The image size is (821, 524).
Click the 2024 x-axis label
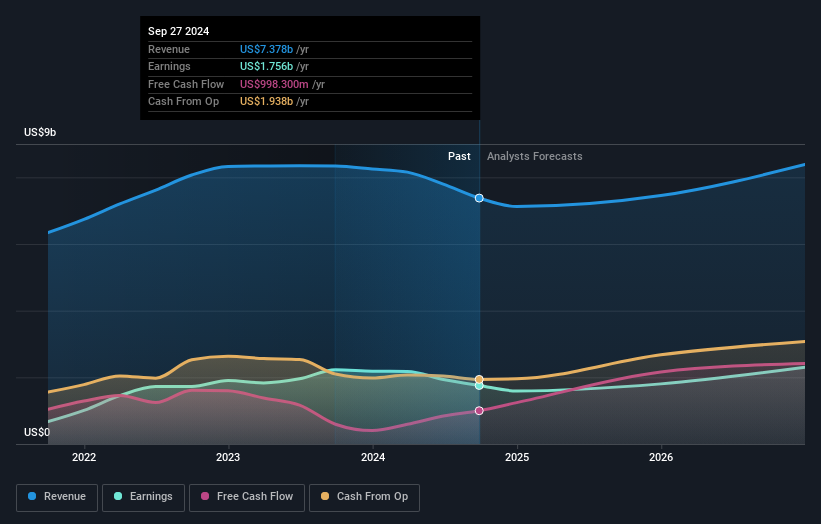point(373,457)
